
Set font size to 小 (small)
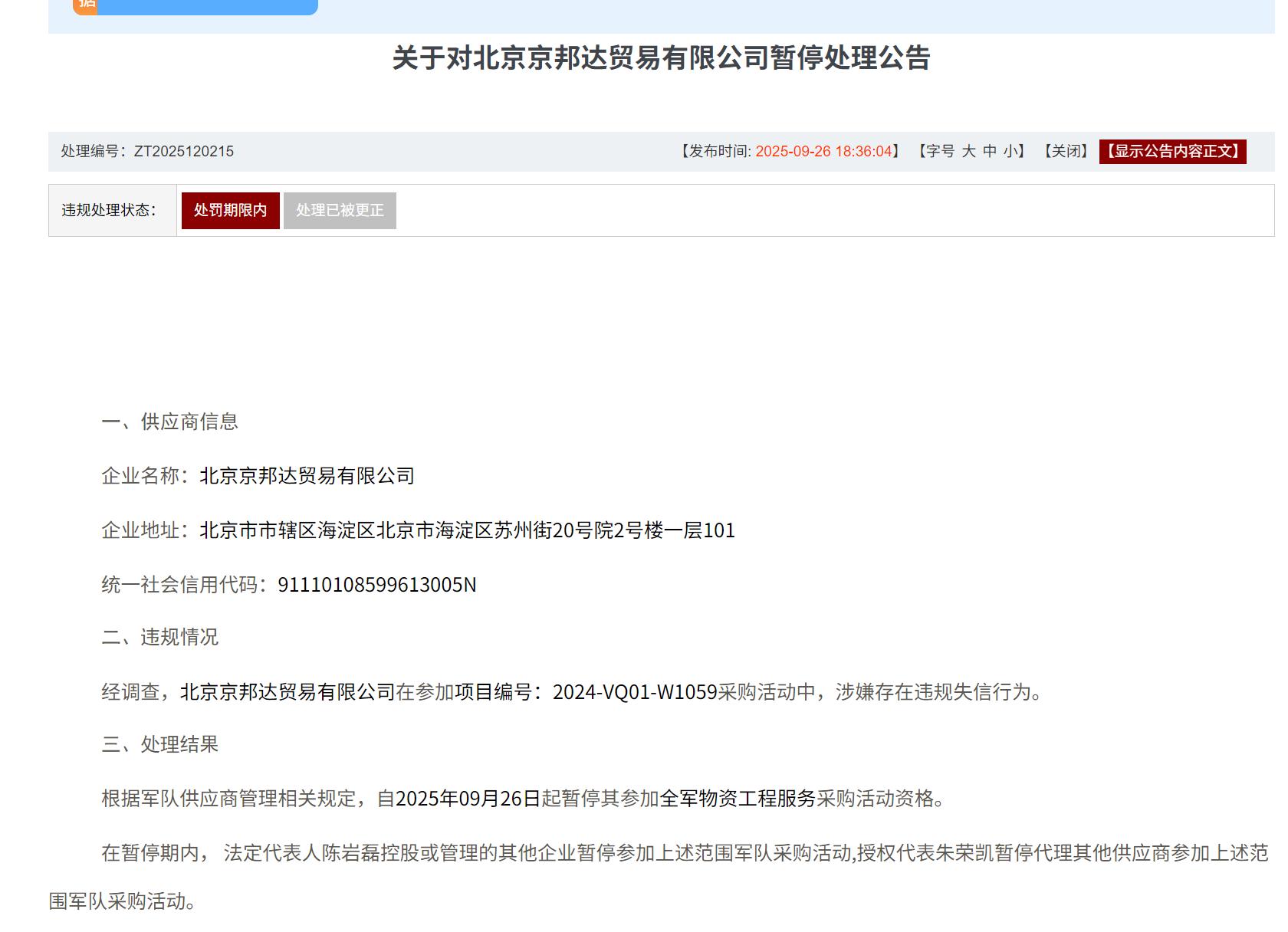tap(1010, 151)
